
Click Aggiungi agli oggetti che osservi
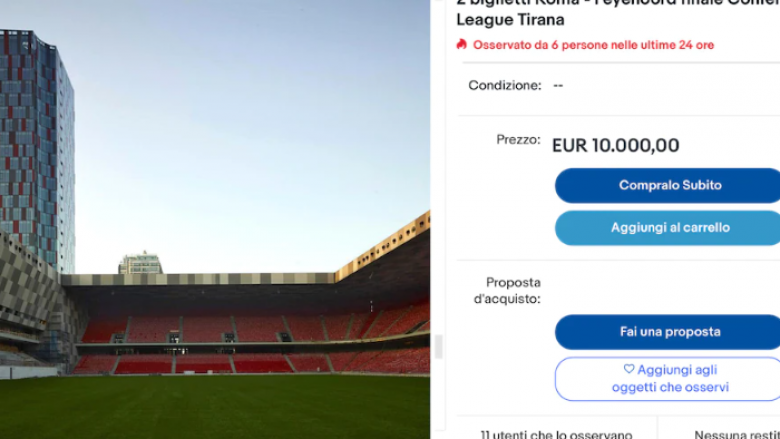(x=668, y=379)
